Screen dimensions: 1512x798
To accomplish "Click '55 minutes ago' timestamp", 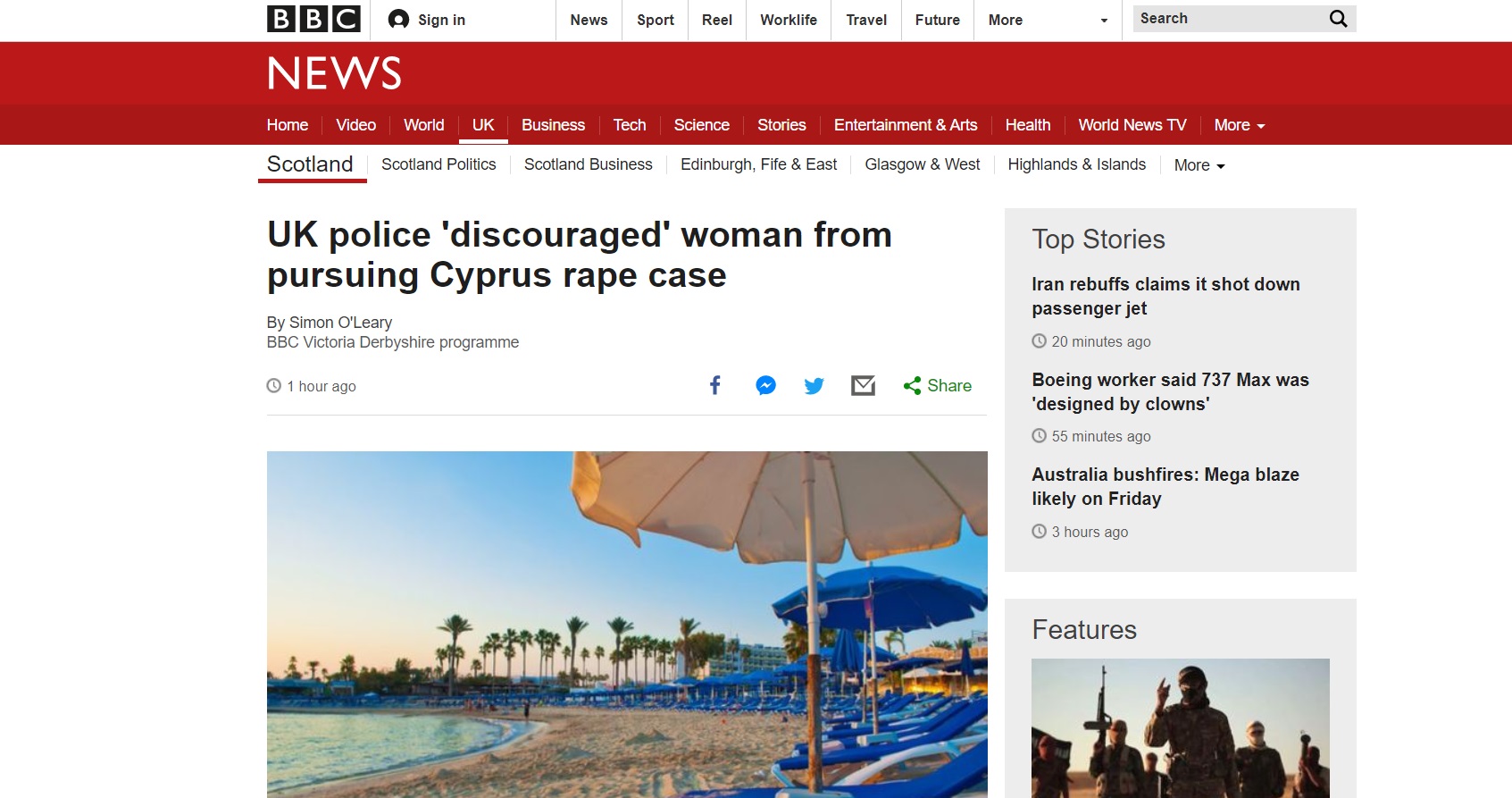I will (x=1101, y=436).
